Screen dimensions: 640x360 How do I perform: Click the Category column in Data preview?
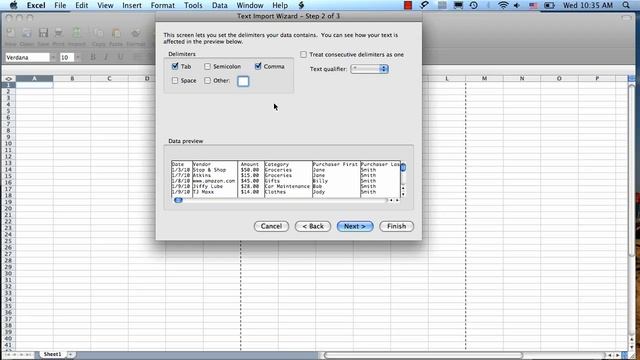(x=288, y=179)
